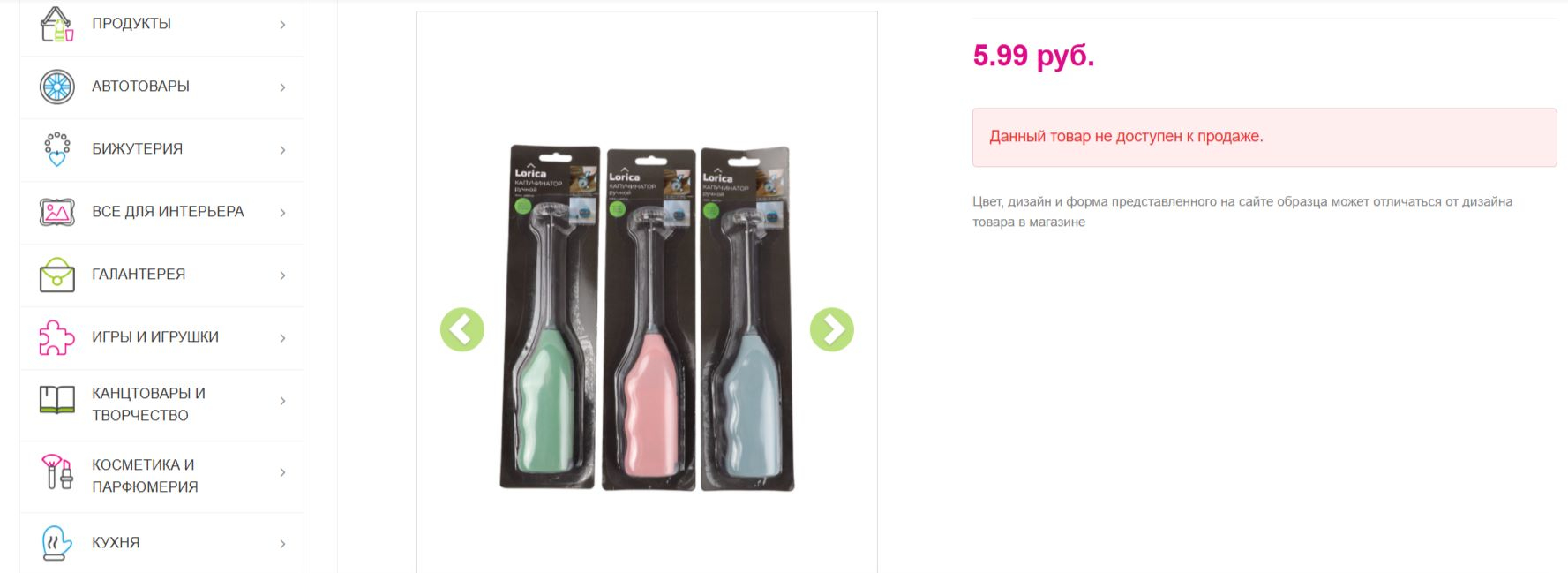Show the previous product photo

pos(462,329)
